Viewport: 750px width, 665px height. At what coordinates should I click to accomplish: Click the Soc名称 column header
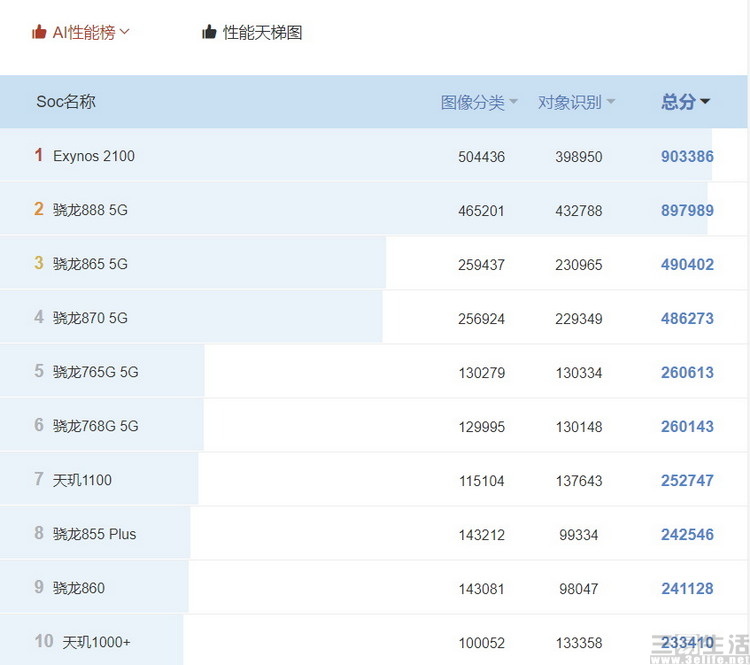(x=66, y=101)
